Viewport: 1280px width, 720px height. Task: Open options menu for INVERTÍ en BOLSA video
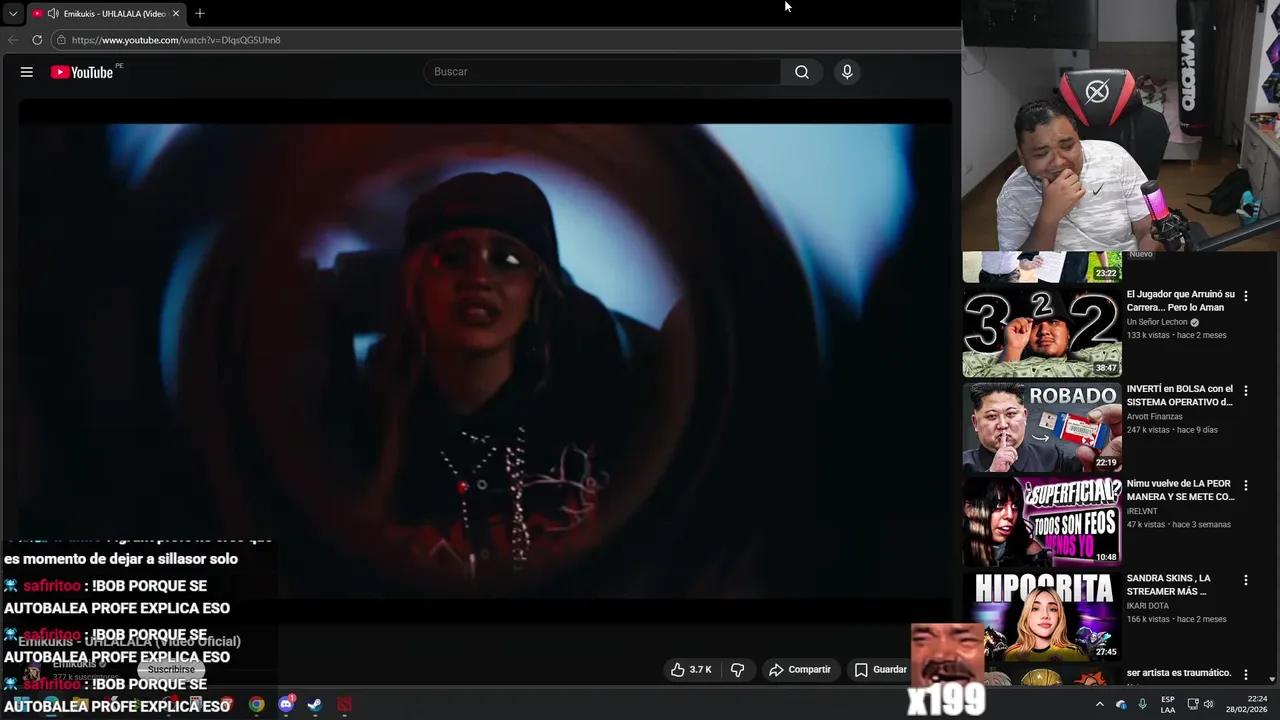1246,391
